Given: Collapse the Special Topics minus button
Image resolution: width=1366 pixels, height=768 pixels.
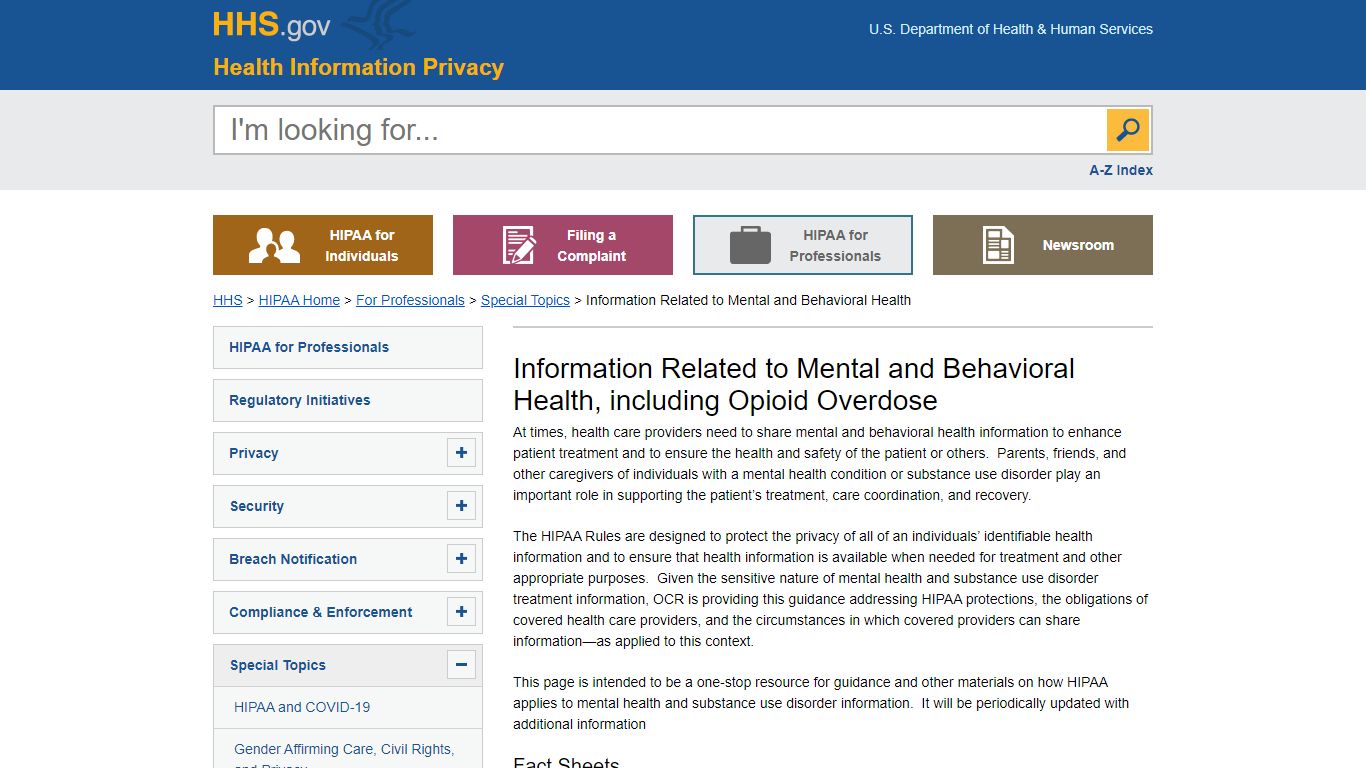Looking at the screenshot, I should coord(461,665).
